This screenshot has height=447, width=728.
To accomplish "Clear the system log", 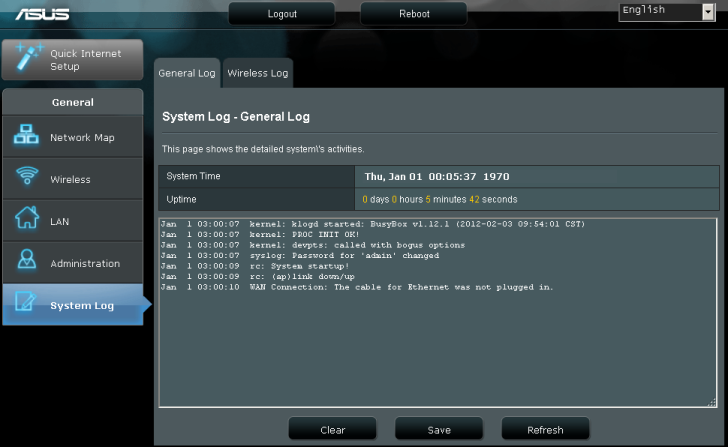I will [x=332, y=430].
